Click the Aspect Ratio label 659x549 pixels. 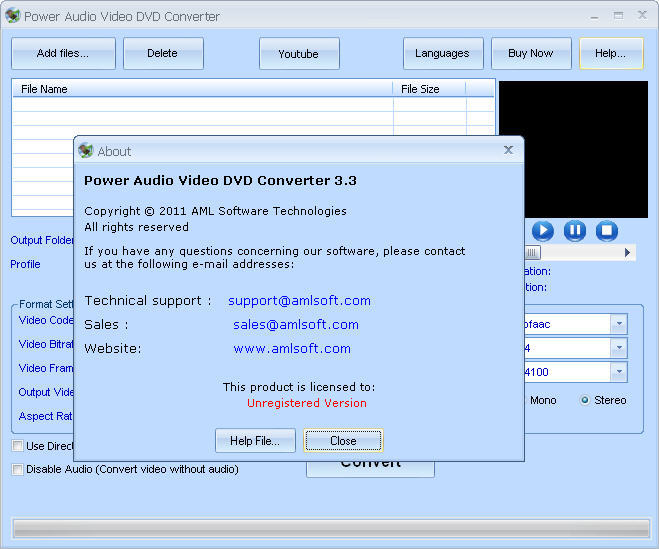(x=46, y=416)
